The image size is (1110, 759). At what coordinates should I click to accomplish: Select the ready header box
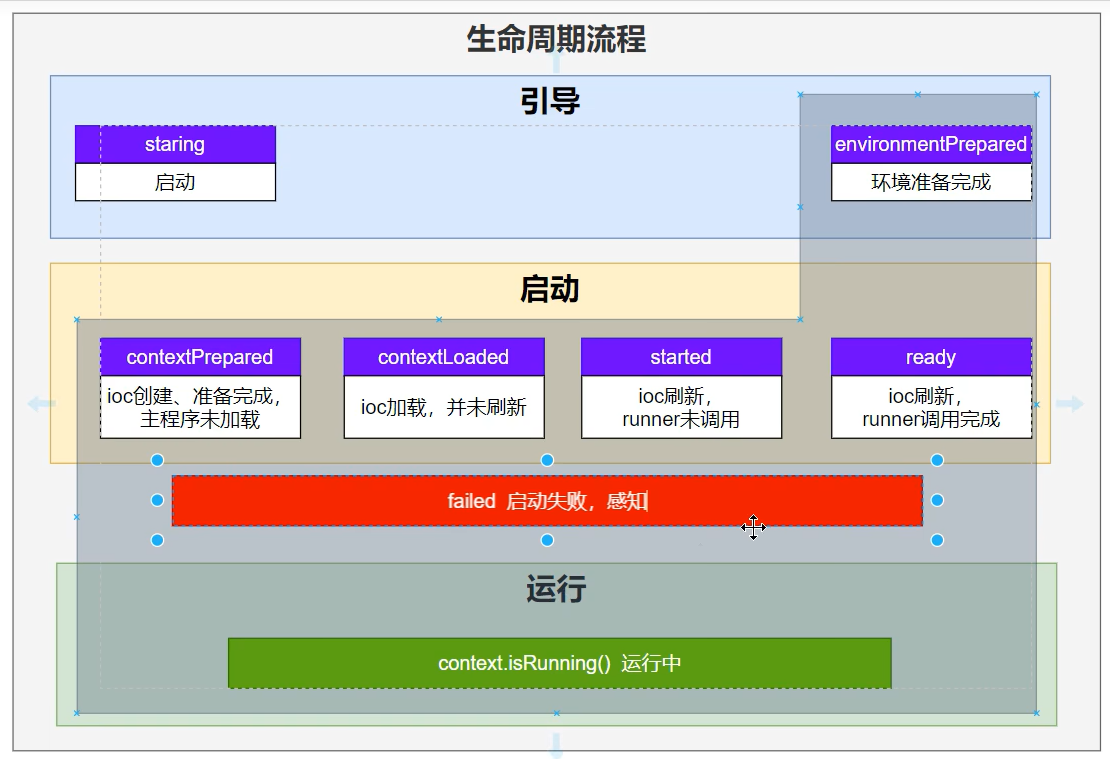pos(931,357)
